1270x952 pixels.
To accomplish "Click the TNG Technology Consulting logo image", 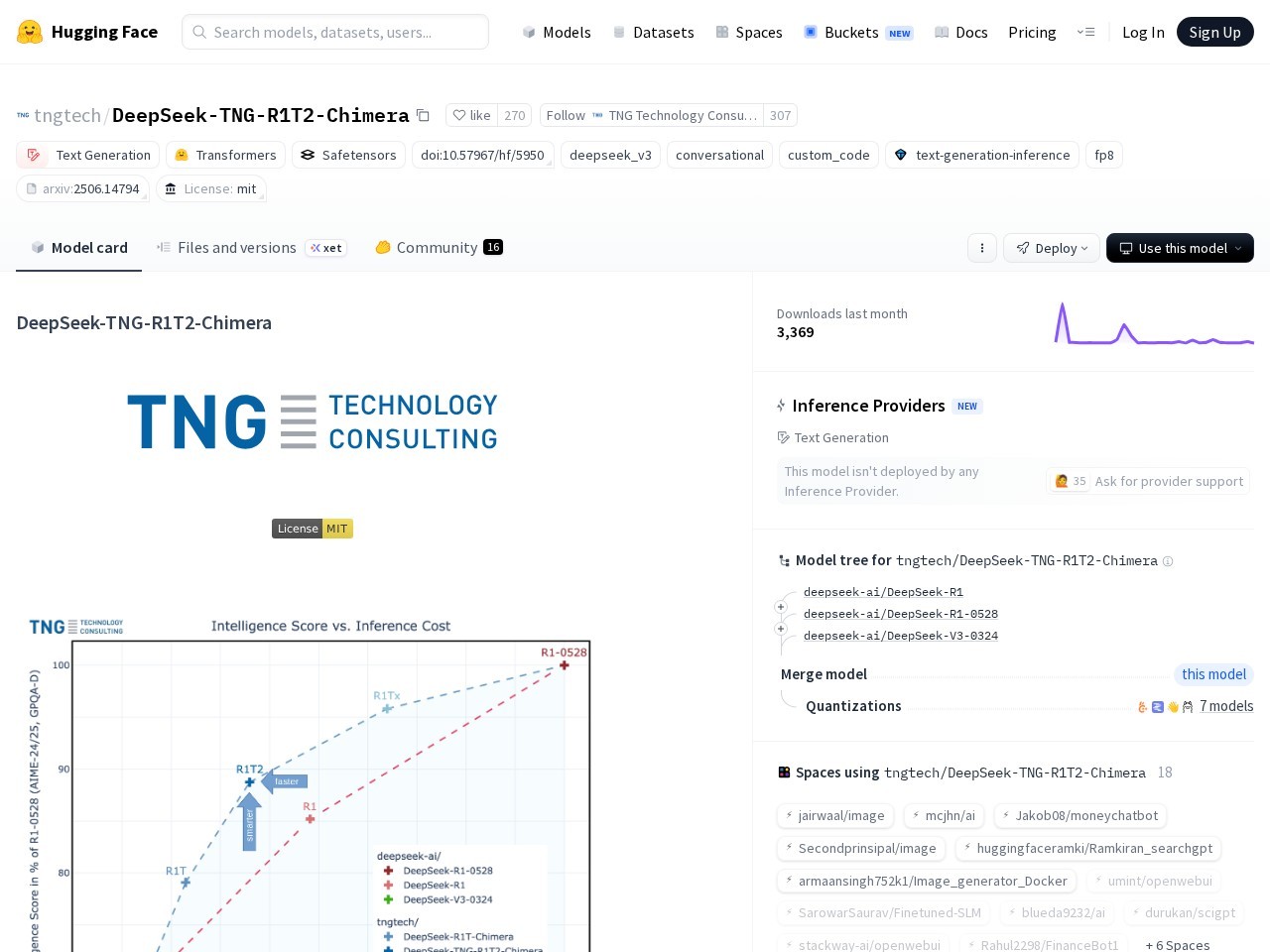I will click(313, 421).
